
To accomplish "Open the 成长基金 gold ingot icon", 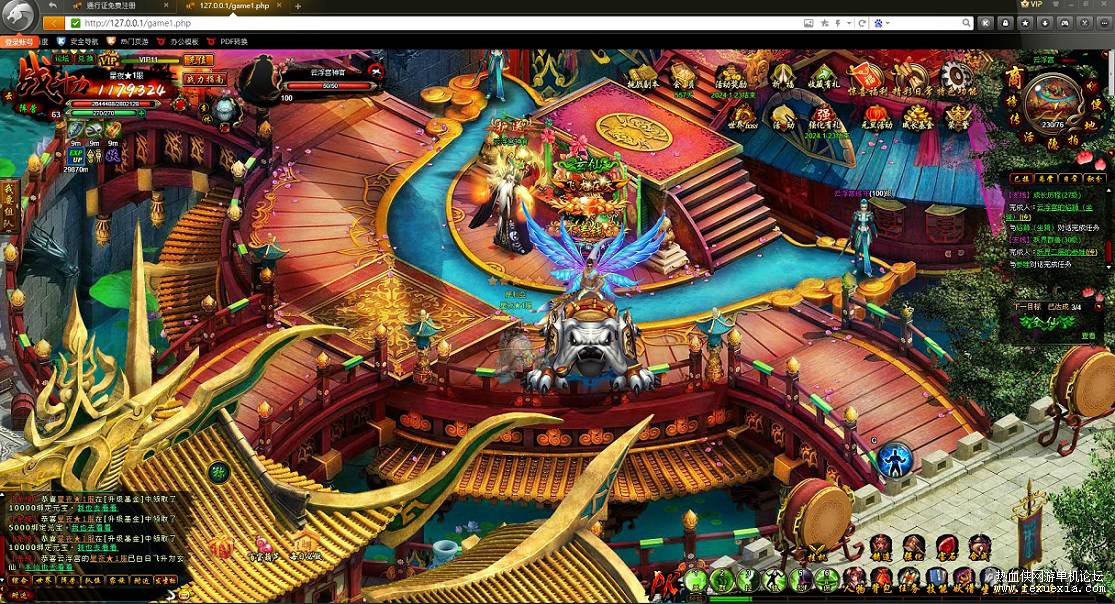I will [x=917, y=117].
